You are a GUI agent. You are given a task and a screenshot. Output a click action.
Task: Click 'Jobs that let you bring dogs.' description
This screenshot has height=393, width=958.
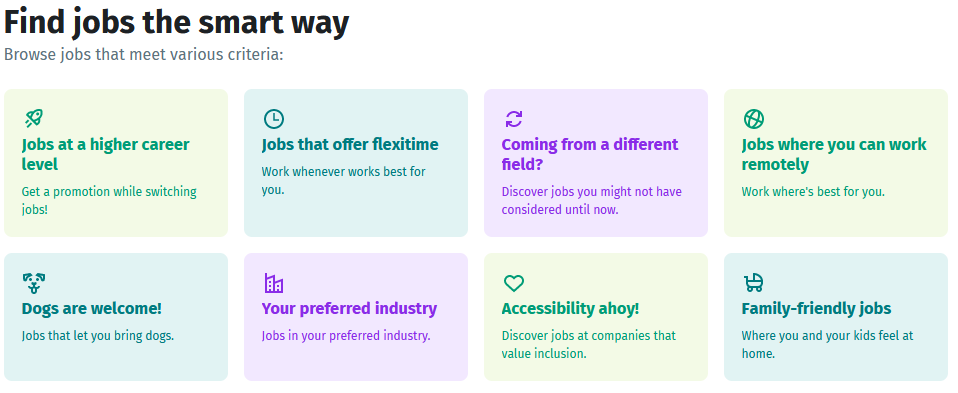tap(98, 336)
